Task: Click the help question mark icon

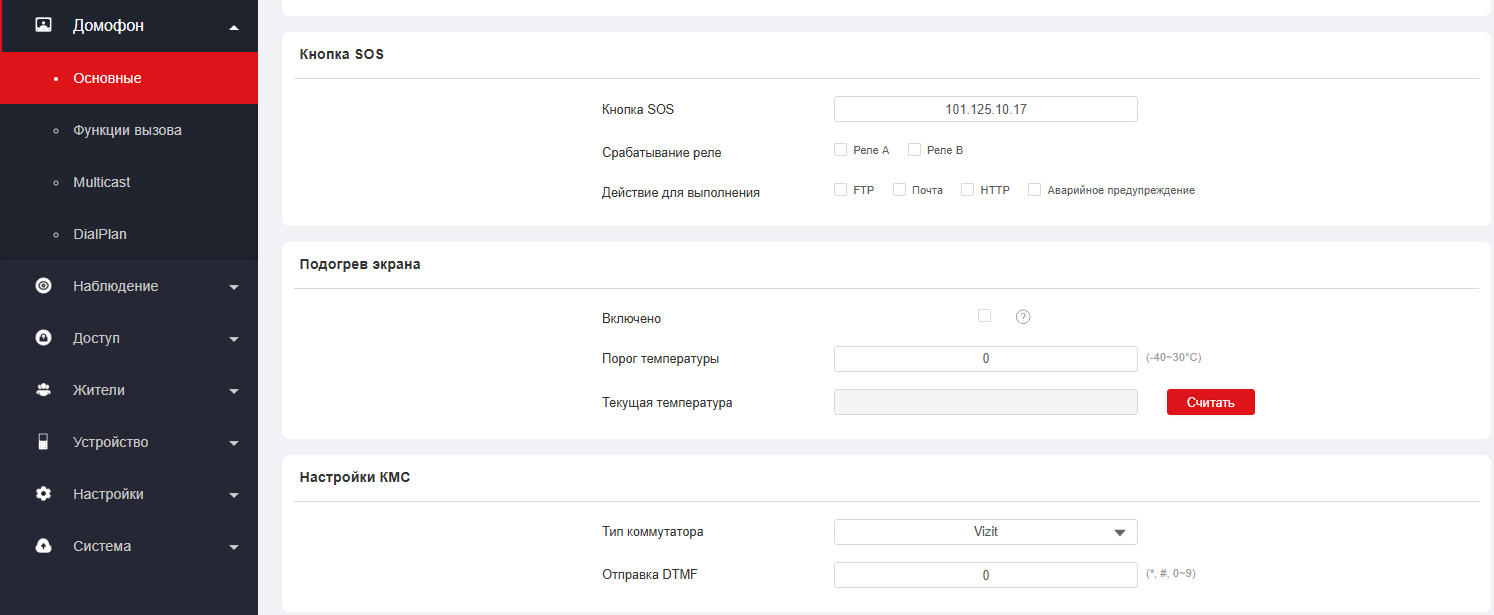Action: 1022,317
